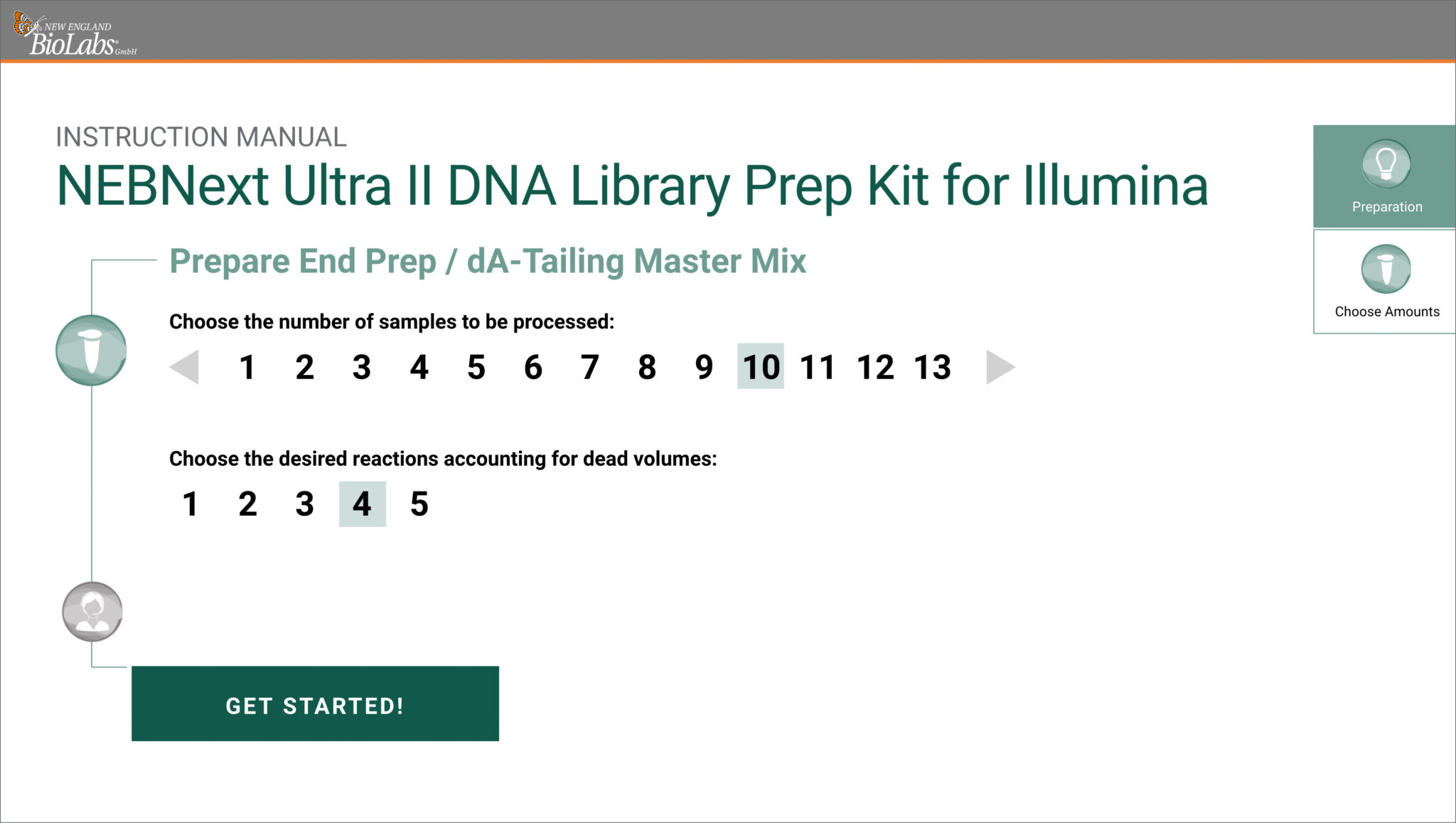Click the right arrow to show more sample numbers
The width and height of the screenshot is (1456, 823).
[x=1002, y=368]
